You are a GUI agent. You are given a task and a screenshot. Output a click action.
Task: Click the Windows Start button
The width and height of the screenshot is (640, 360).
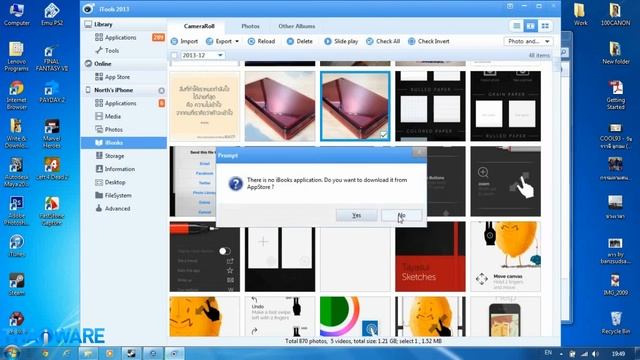pos(11,352)
